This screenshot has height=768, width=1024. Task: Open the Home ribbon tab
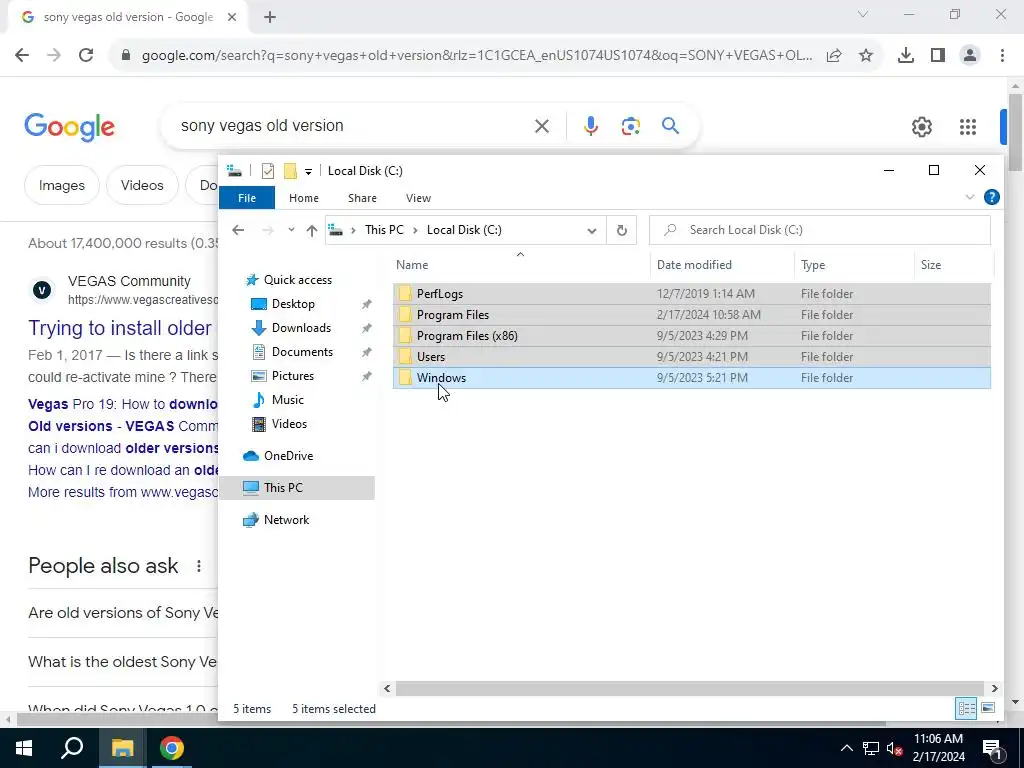304,198
